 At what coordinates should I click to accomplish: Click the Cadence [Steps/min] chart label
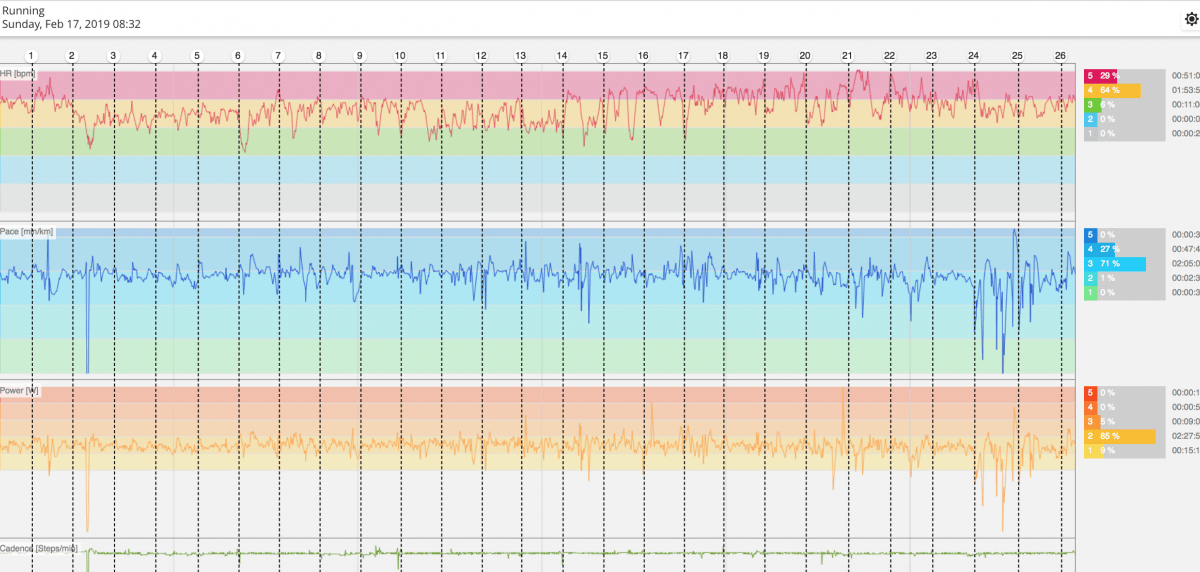(x=38, y=549)
